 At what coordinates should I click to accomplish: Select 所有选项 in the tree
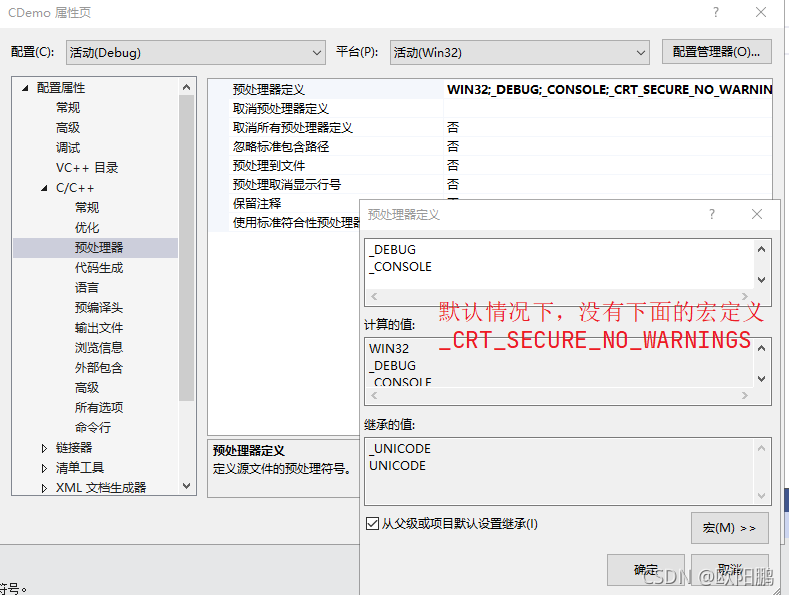pyautogui.click(x=99, y=407)
